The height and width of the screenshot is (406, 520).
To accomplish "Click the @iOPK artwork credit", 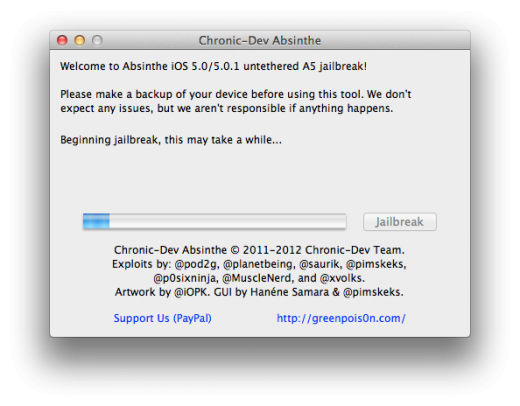I will [192, 292].
